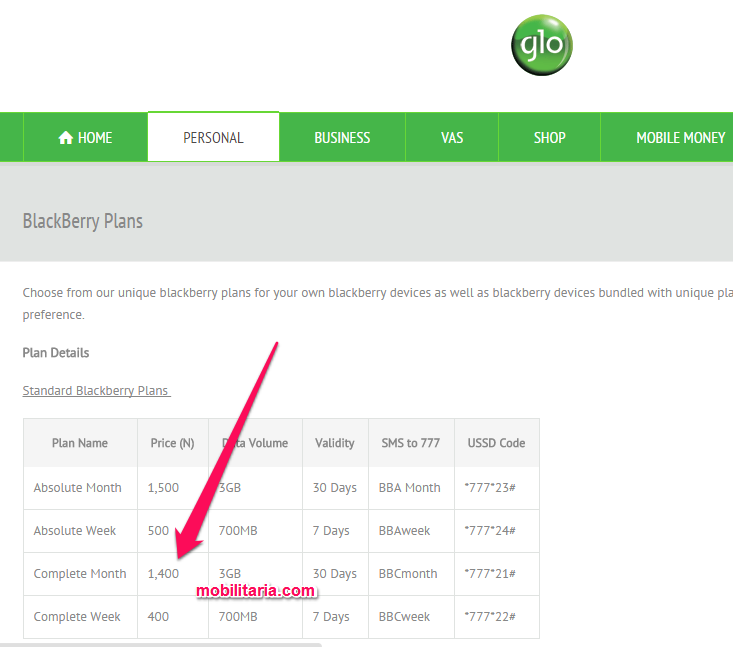Image resolution: width=733 pixels, height=647 pixels.
Task: Click the BBCmonth SMS keyword
Action: pos(408,574)
